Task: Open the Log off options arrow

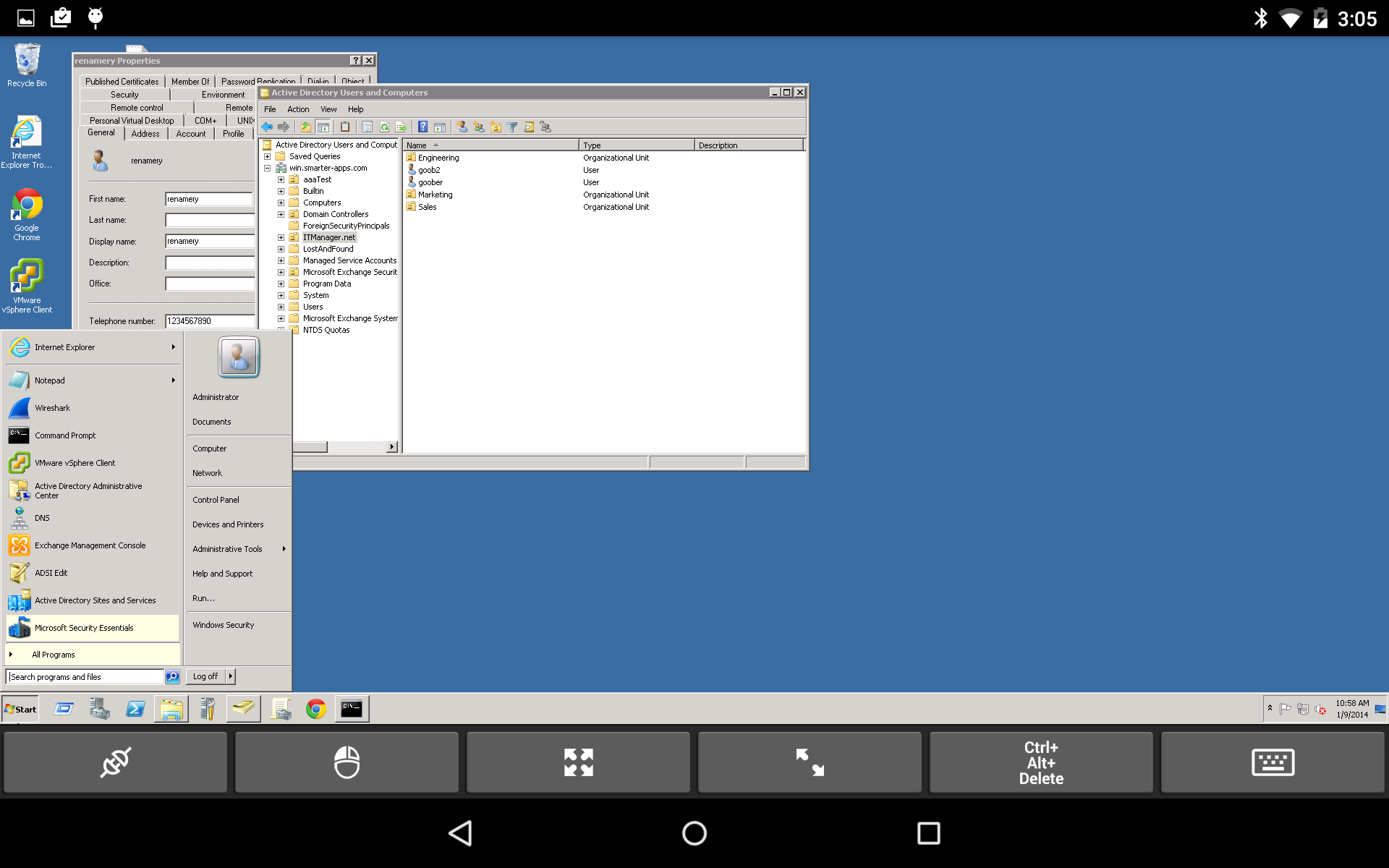Action: click(x=231, y=677)
